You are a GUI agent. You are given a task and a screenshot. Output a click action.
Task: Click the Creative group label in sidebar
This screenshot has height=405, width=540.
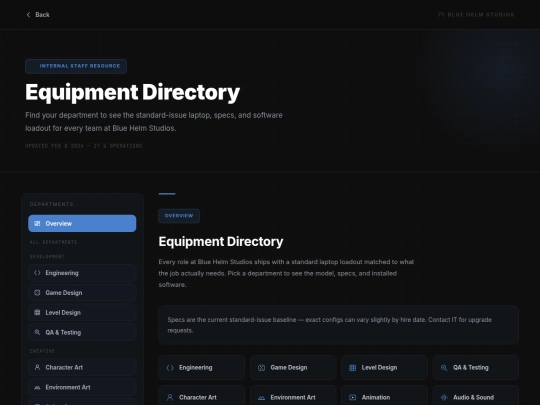[42, 351]
